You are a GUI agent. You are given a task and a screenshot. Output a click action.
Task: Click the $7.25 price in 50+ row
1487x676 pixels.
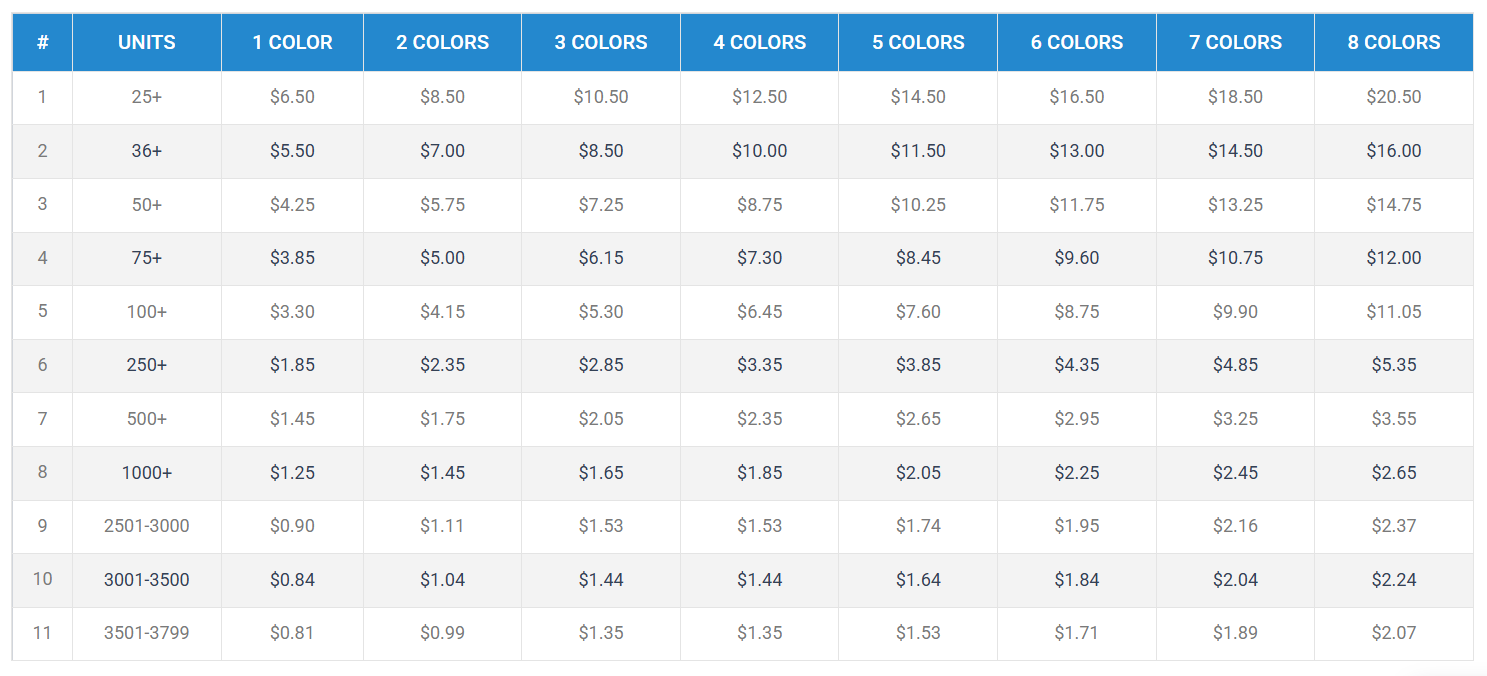click(600, 205)
